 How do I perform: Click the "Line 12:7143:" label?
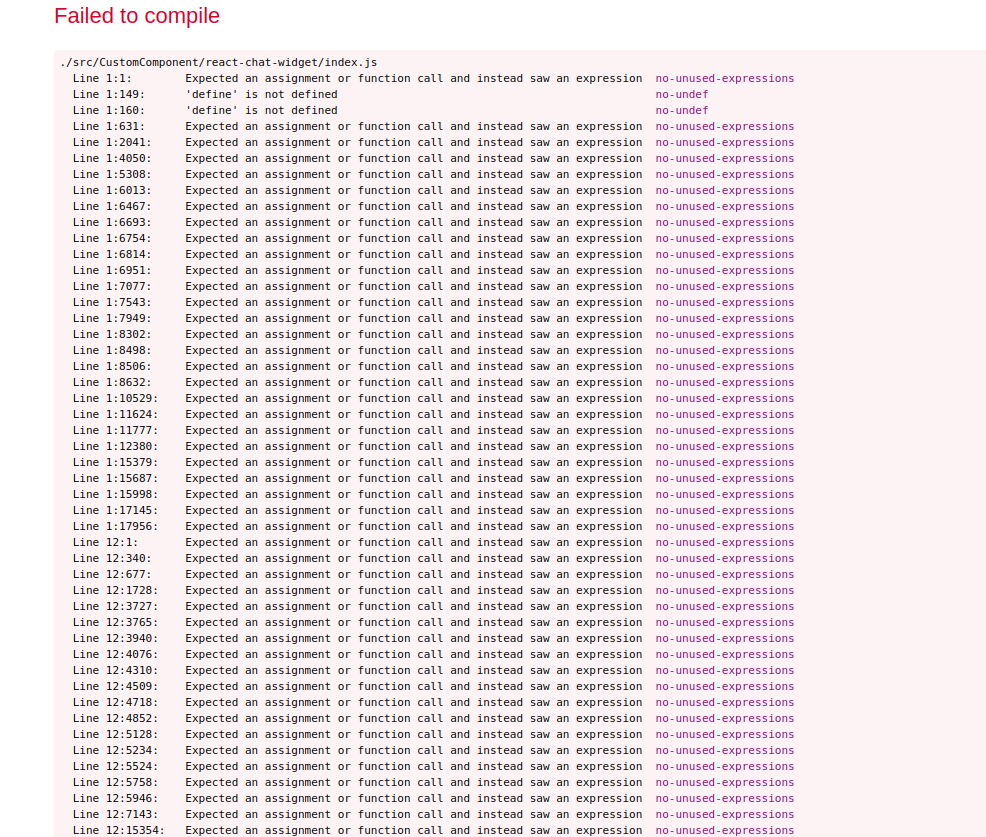pos(116,815)
